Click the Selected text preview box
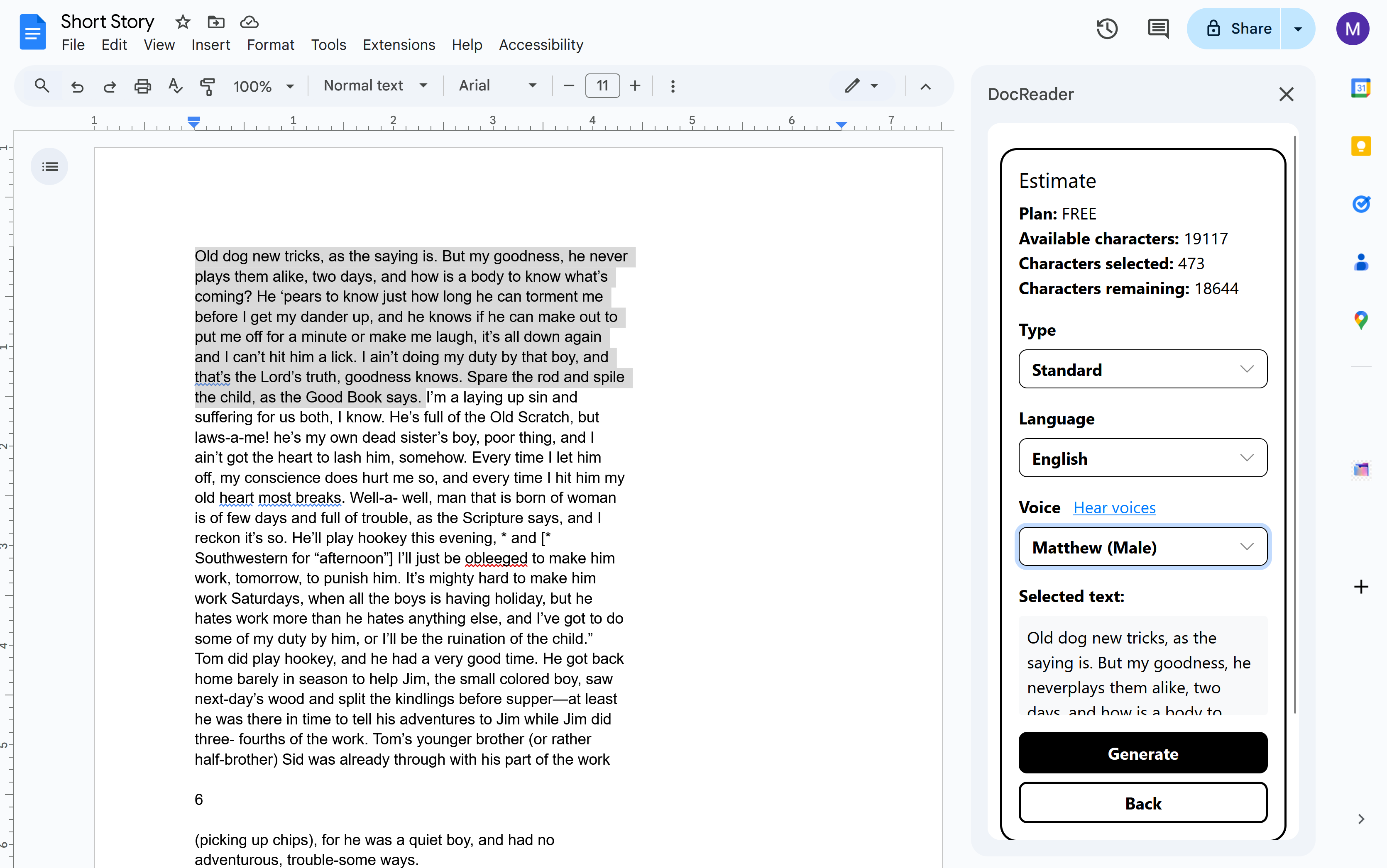 (x=1142, y=666)
